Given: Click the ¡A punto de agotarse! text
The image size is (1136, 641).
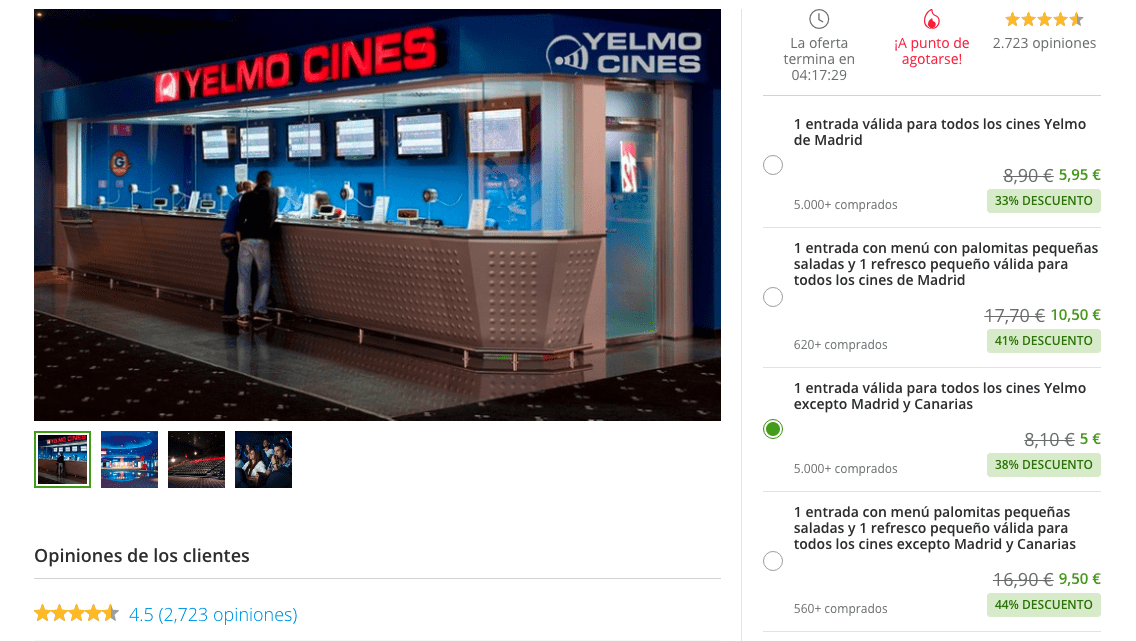Looking at the screenshot, I should (x=932, y=51).
